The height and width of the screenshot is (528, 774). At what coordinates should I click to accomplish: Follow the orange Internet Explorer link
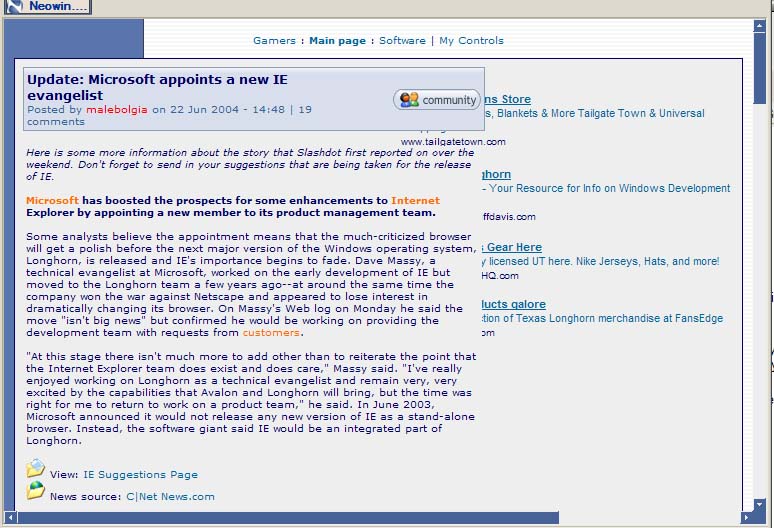click(415, 200)
